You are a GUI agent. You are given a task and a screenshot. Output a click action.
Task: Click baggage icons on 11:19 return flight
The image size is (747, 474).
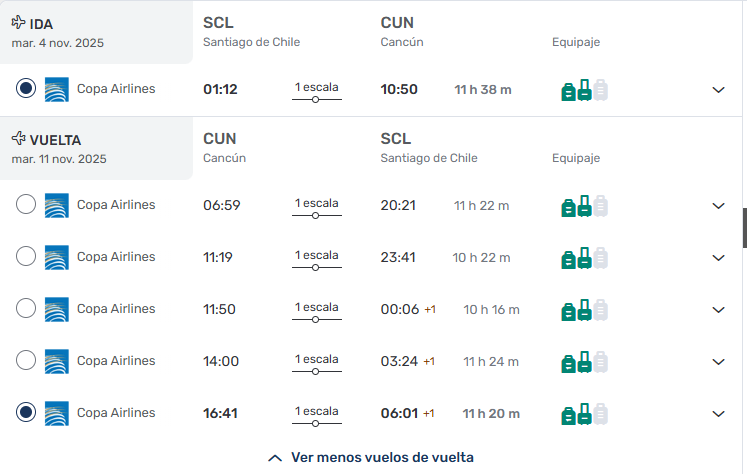coord(584,258)
